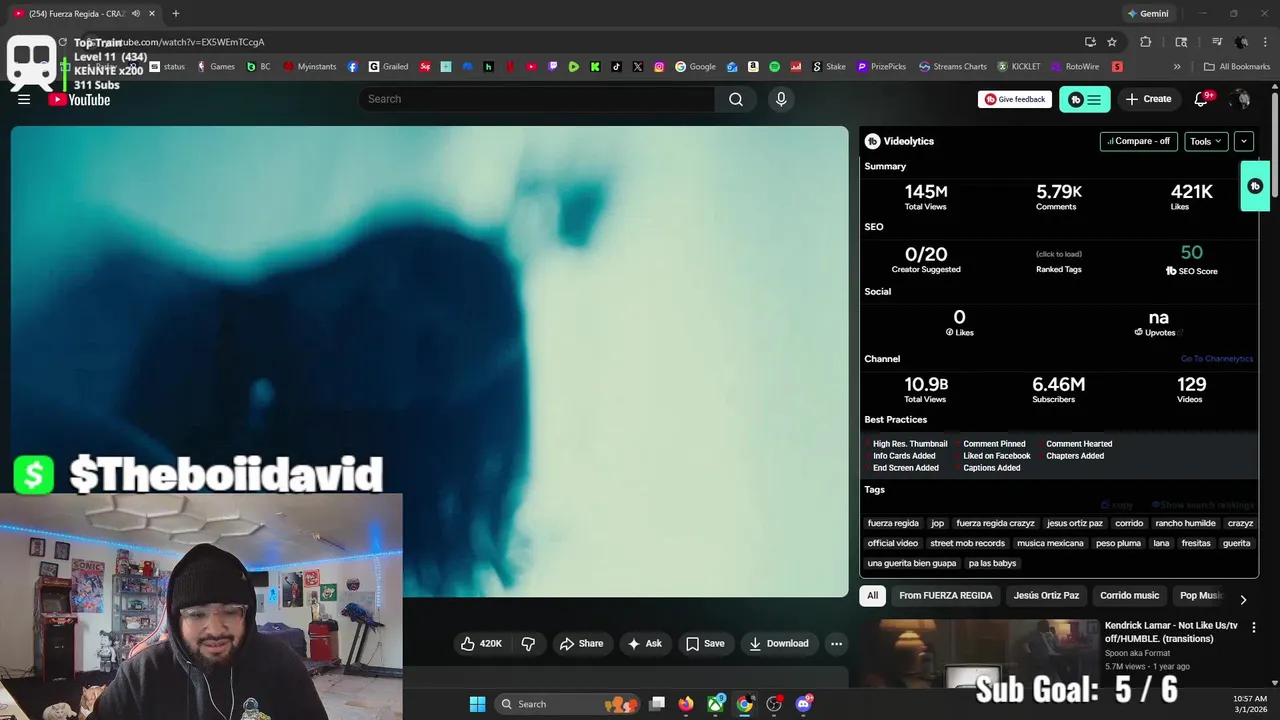Click the YouTube search magnifier button
Image resolution: width=1280 pixels, height=720 pixels.
pyautogui.click(x=736, y=99)
